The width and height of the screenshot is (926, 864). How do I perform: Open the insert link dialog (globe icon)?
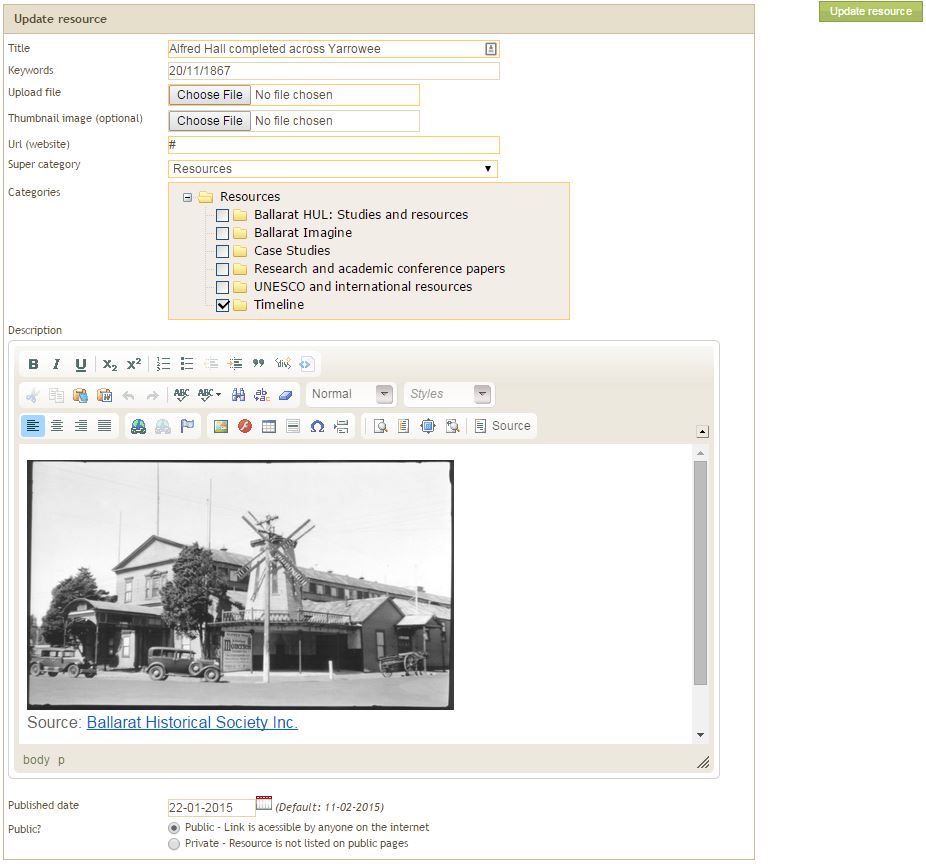click(x=138, y=426)
